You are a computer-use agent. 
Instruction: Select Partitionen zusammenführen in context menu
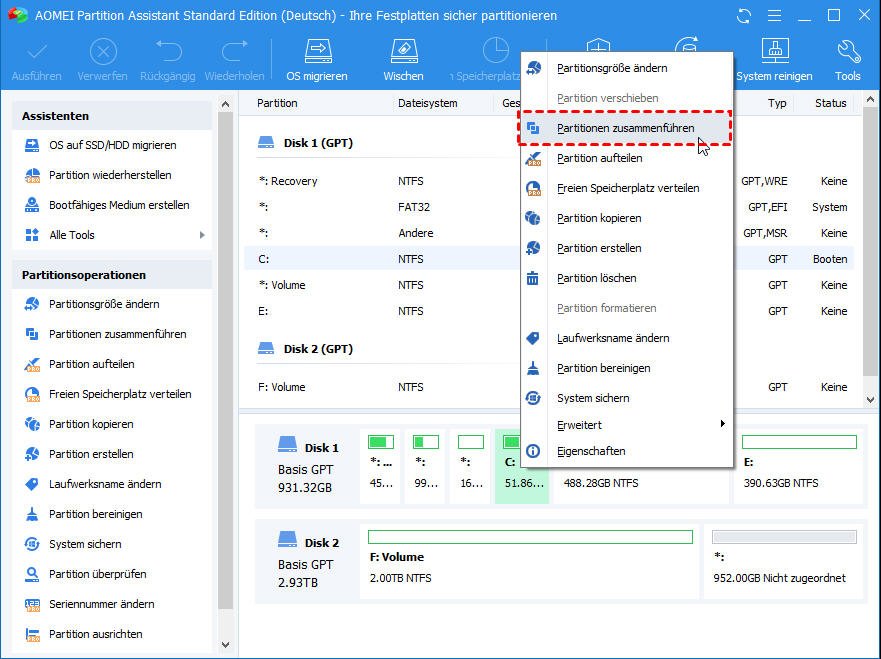(x=625, y=128)
